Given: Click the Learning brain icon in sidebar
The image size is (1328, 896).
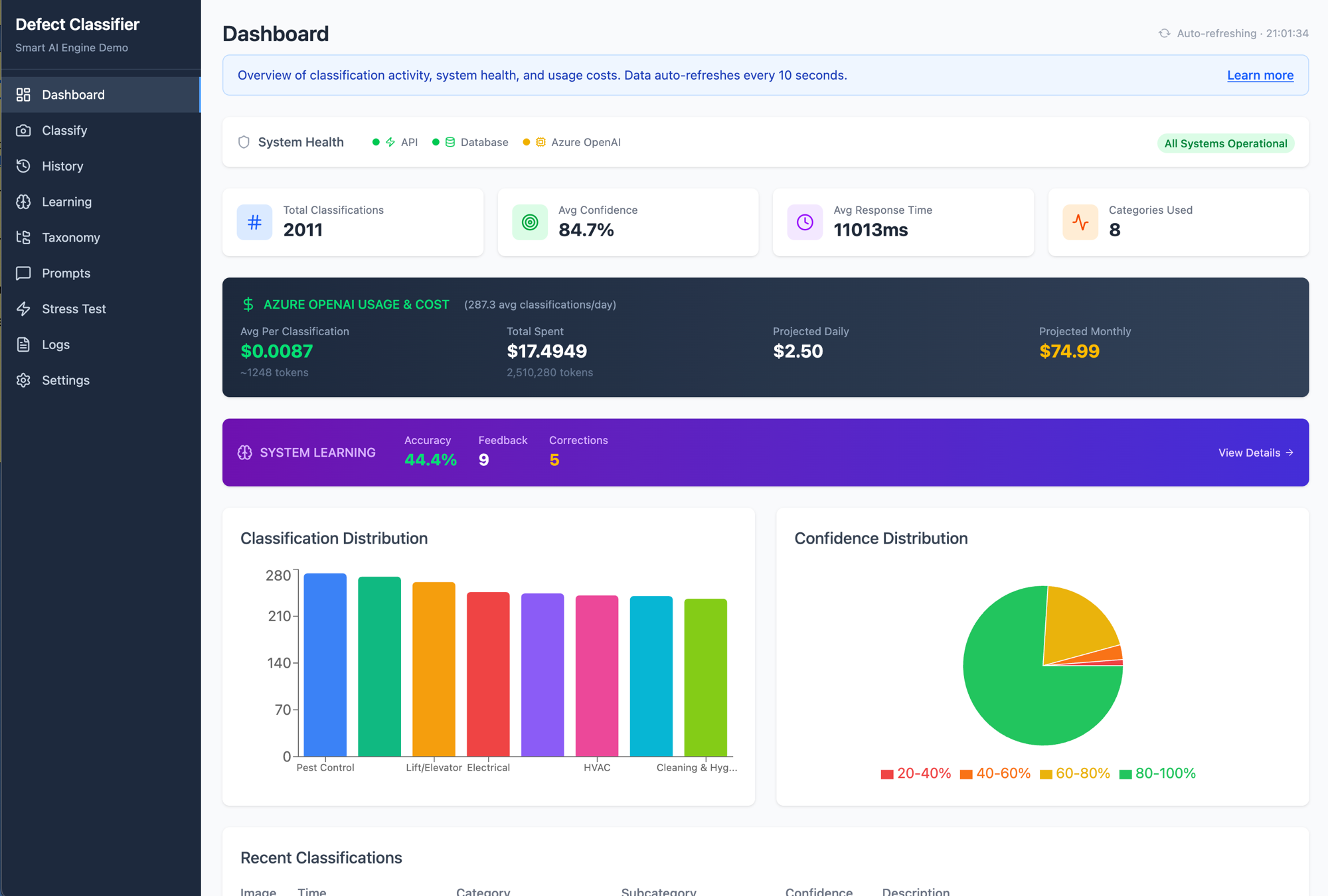Looking at the screenshot, I should [23, 202].
